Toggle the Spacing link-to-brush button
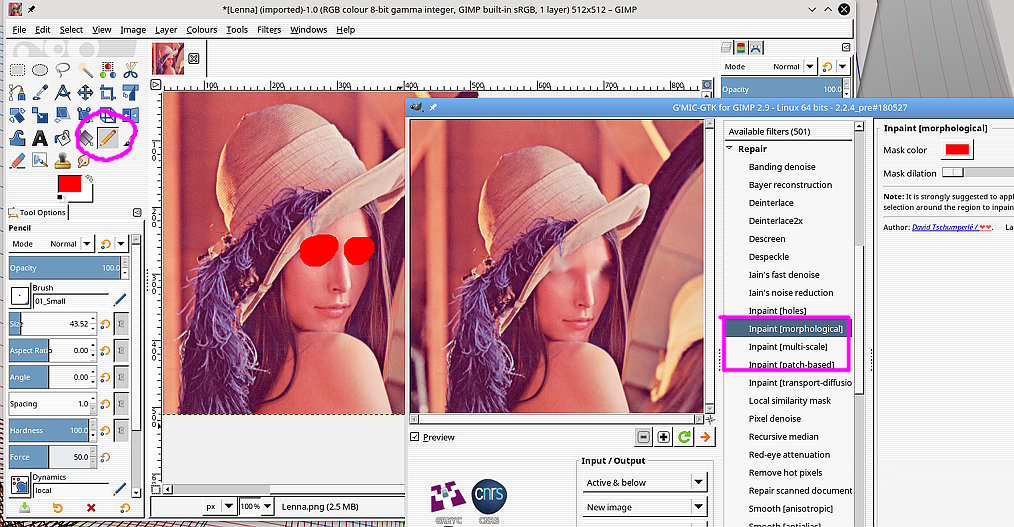The image size is (1014, 527). 121,403
